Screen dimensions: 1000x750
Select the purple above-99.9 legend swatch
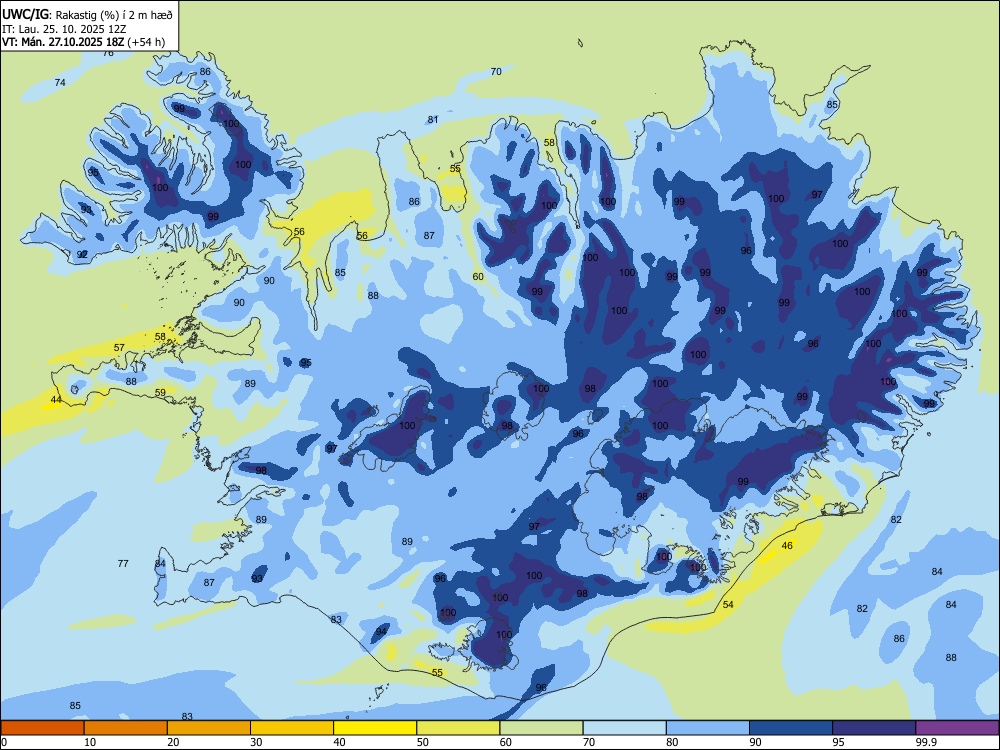point(957,728)
